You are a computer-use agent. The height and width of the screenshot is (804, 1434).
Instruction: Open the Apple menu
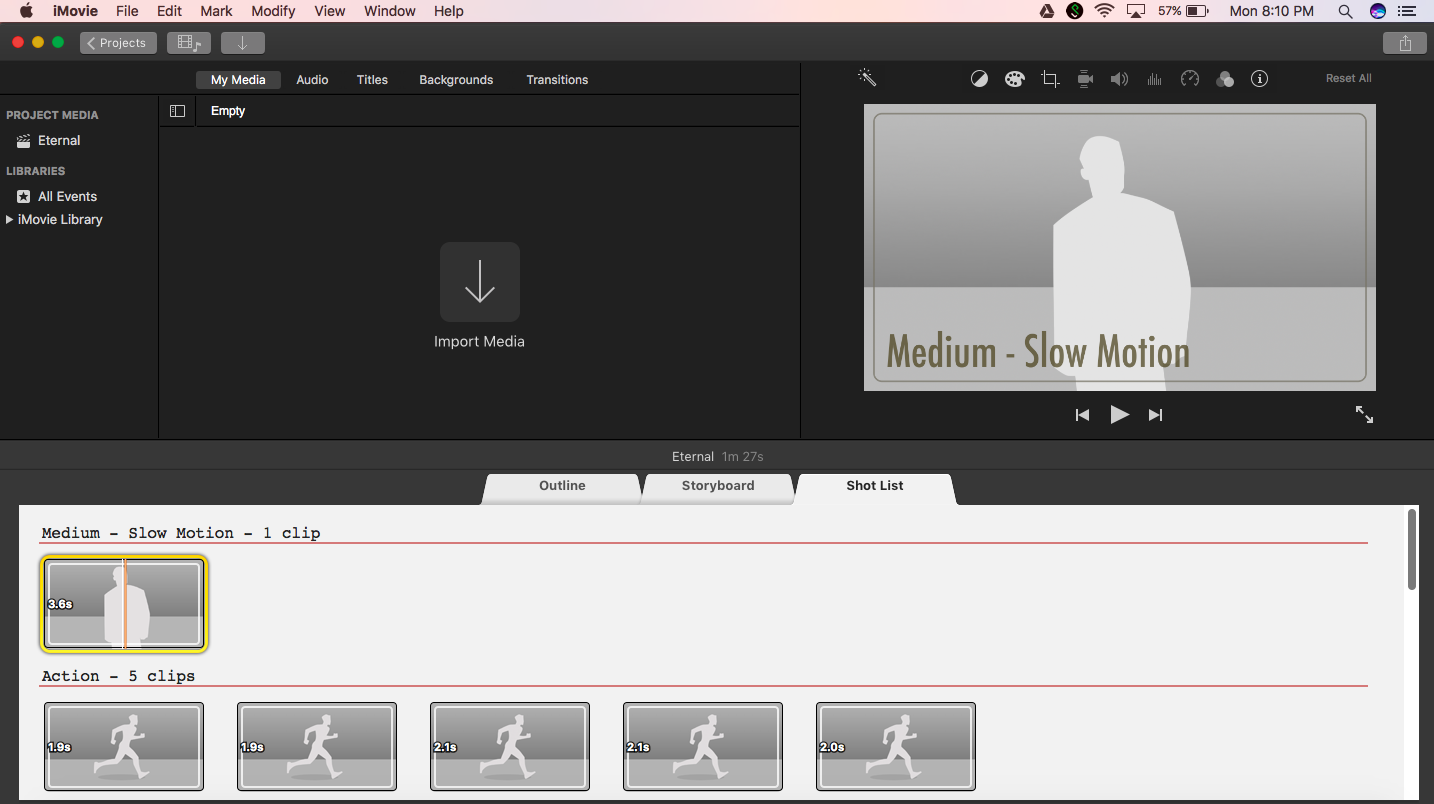[x=26, y=11]
